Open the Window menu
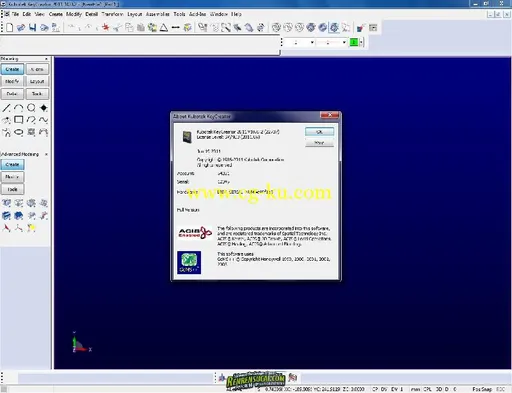The image size is (512, 393). [218, 14]
